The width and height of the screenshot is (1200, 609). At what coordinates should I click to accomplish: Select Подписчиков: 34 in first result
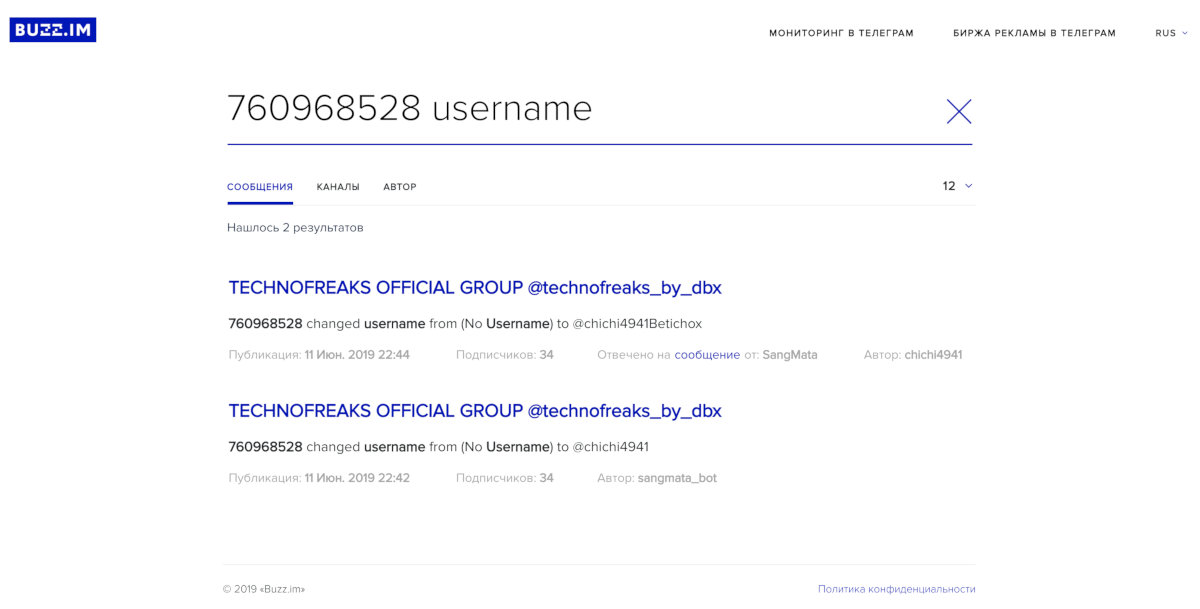[x=505, y=355]
